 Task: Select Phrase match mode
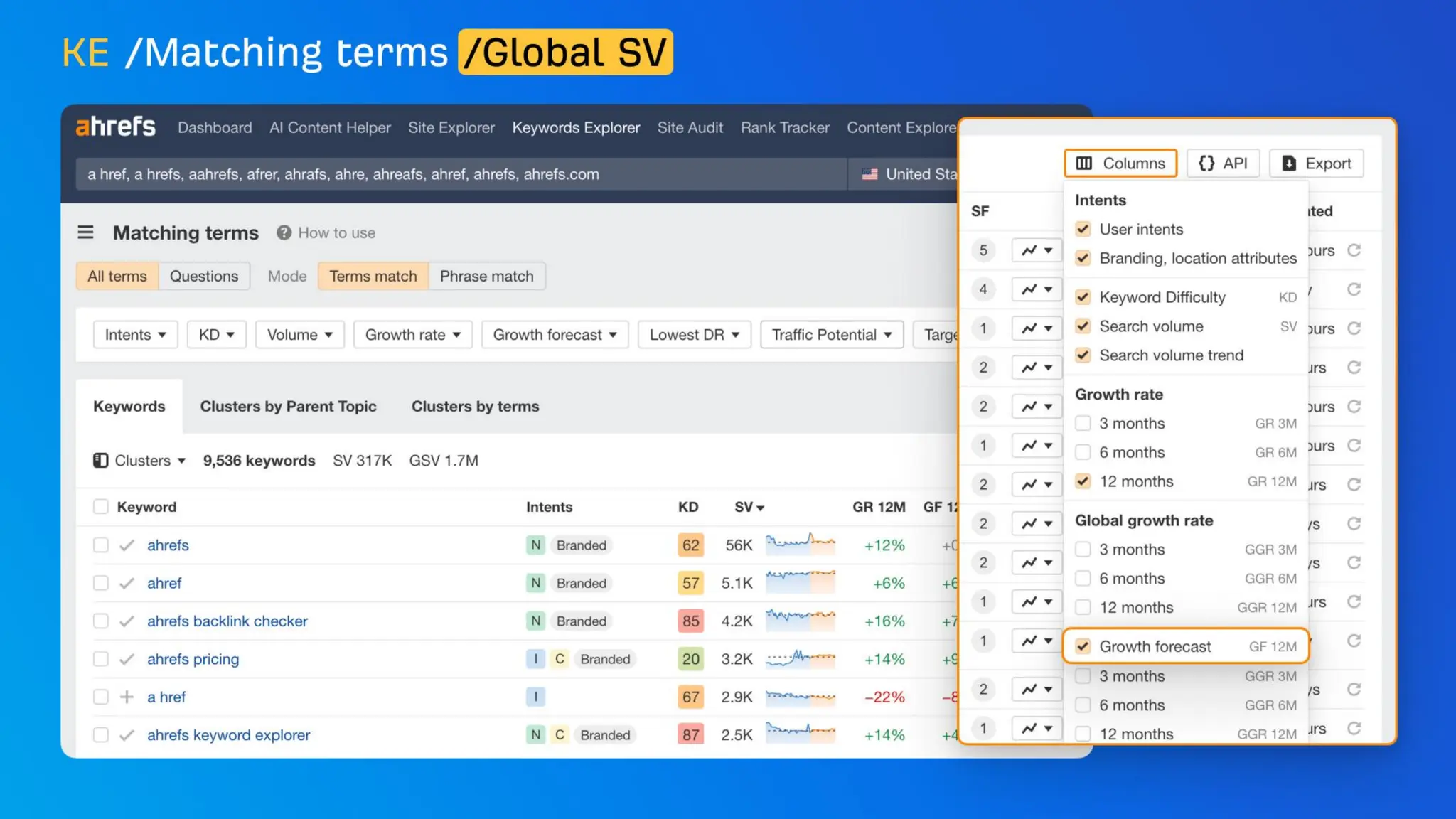(x=487, y=276)
